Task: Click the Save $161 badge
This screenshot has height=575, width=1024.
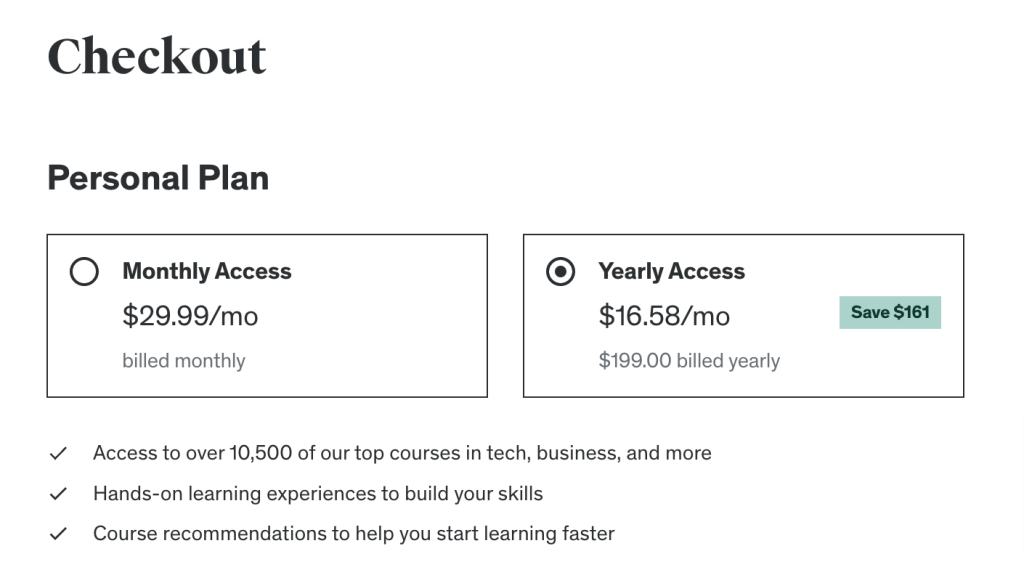Action: tap(890, 312)
